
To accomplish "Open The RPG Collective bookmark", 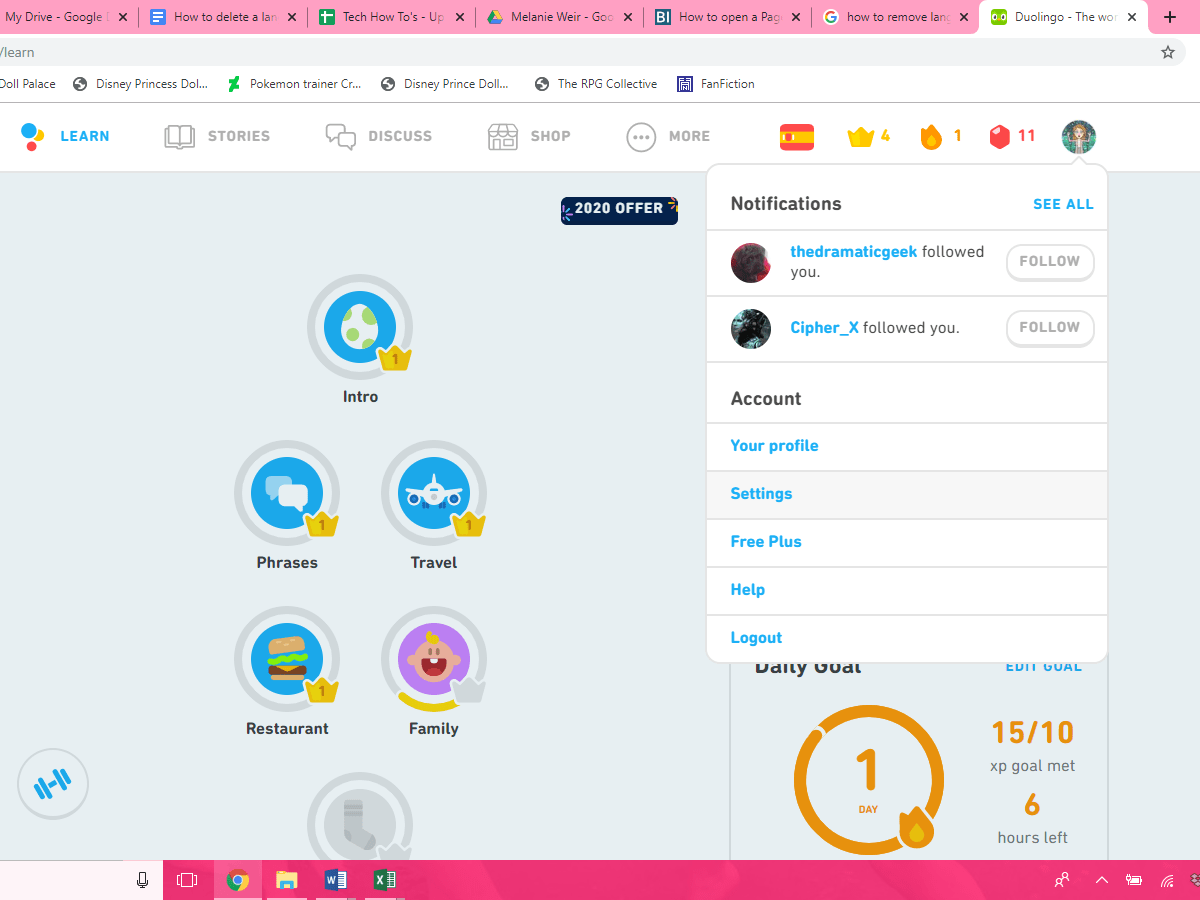I will [595, 84].
